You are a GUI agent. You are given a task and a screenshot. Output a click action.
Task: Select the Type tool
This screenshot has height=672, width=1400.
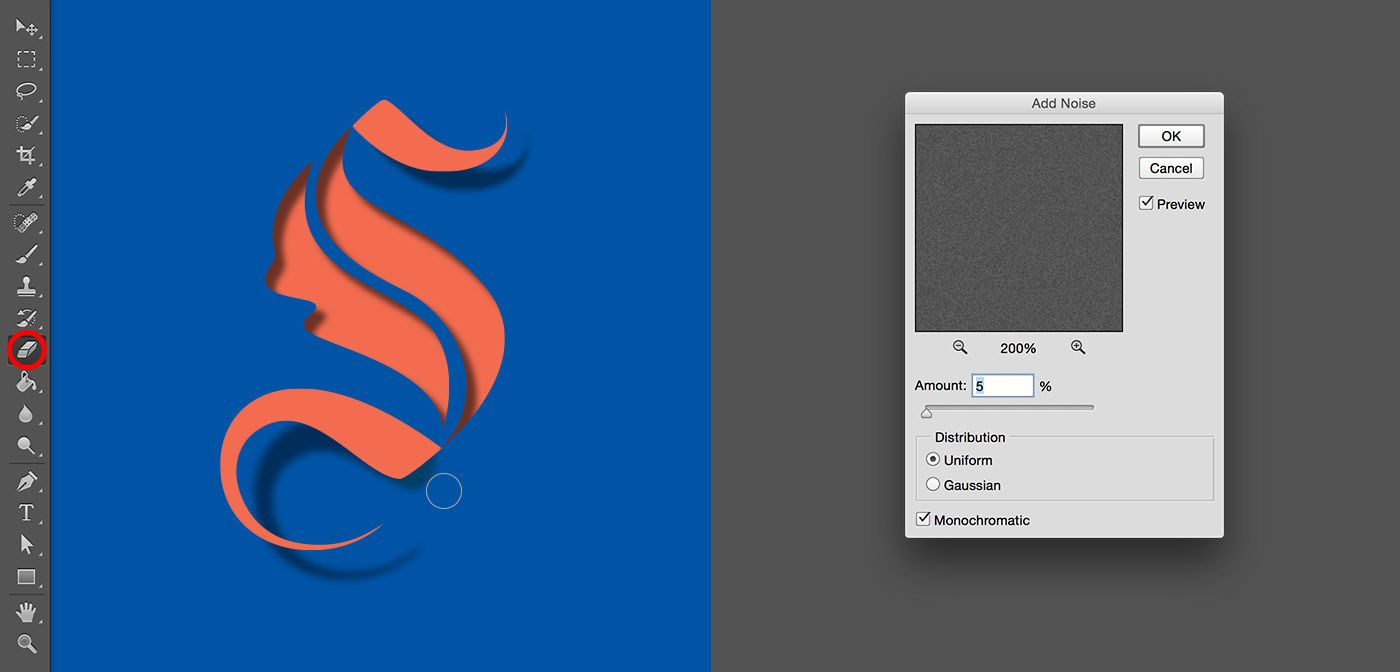tap(26, 513)
